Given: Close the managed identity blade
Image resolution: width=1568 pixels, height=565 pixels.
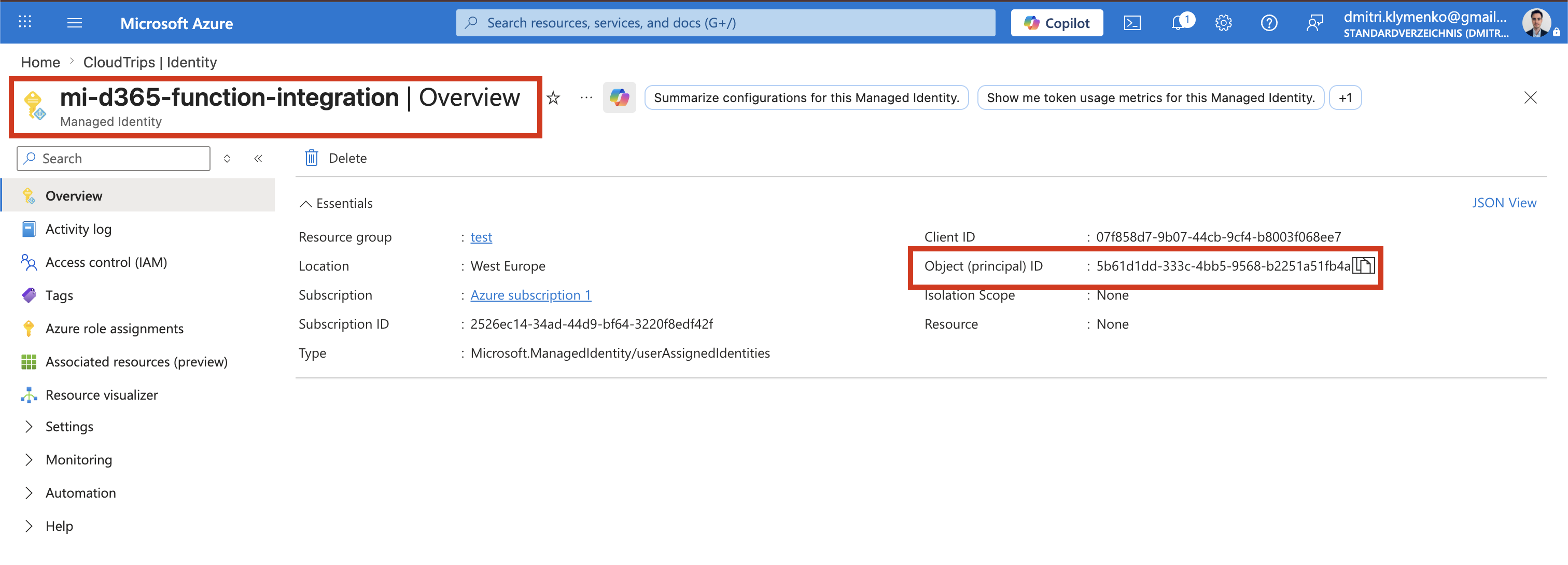Looking at the screenshot, I should [1530, 98].
